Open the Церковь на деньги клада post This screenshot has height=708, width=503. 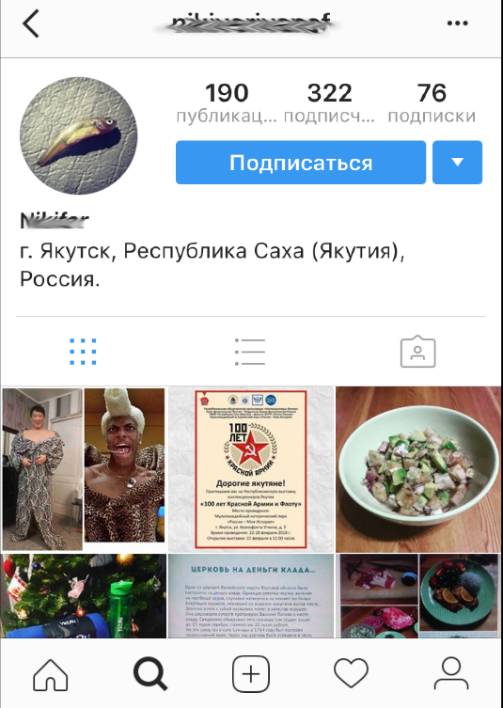point(251,596)
